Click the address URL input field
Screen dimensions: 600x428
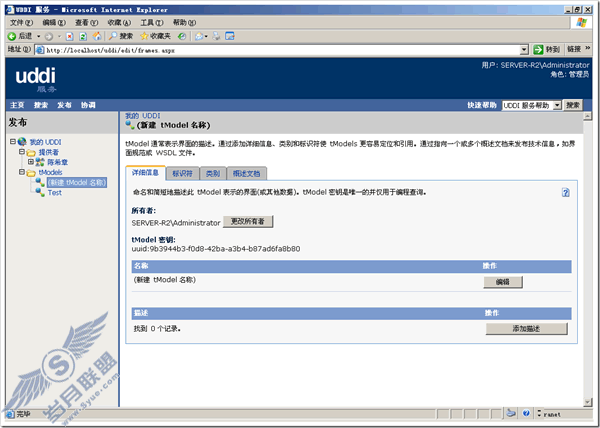[282, 50]
